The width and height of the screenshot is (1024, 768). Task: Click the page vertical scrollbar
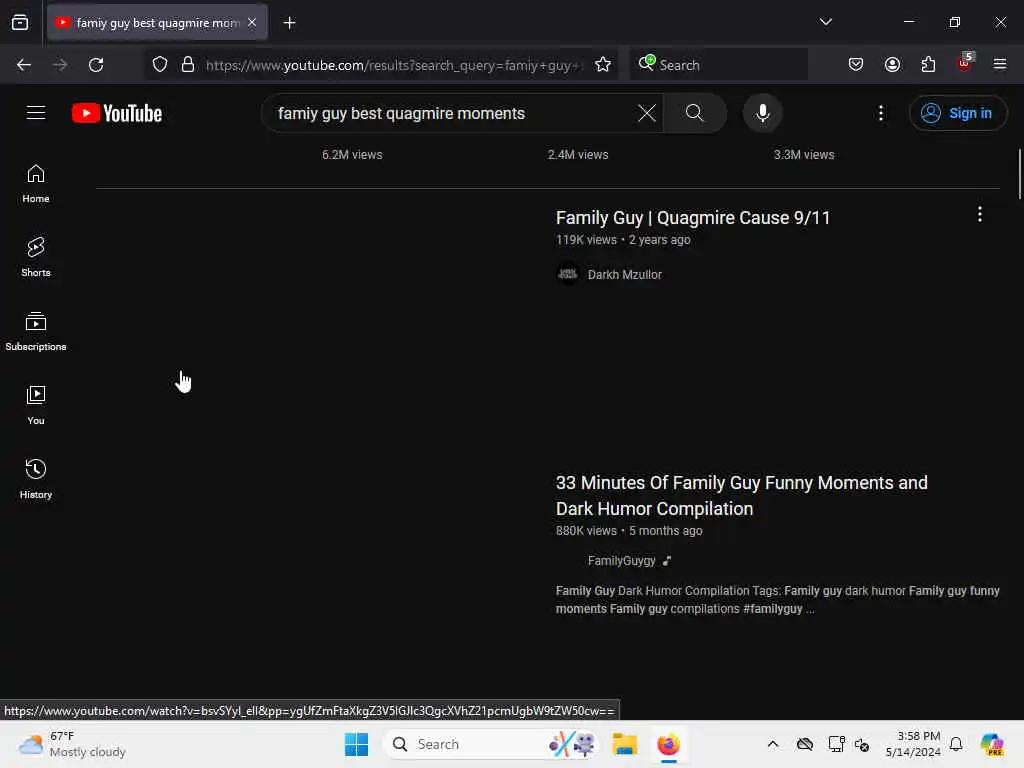tap(1019, 174)
